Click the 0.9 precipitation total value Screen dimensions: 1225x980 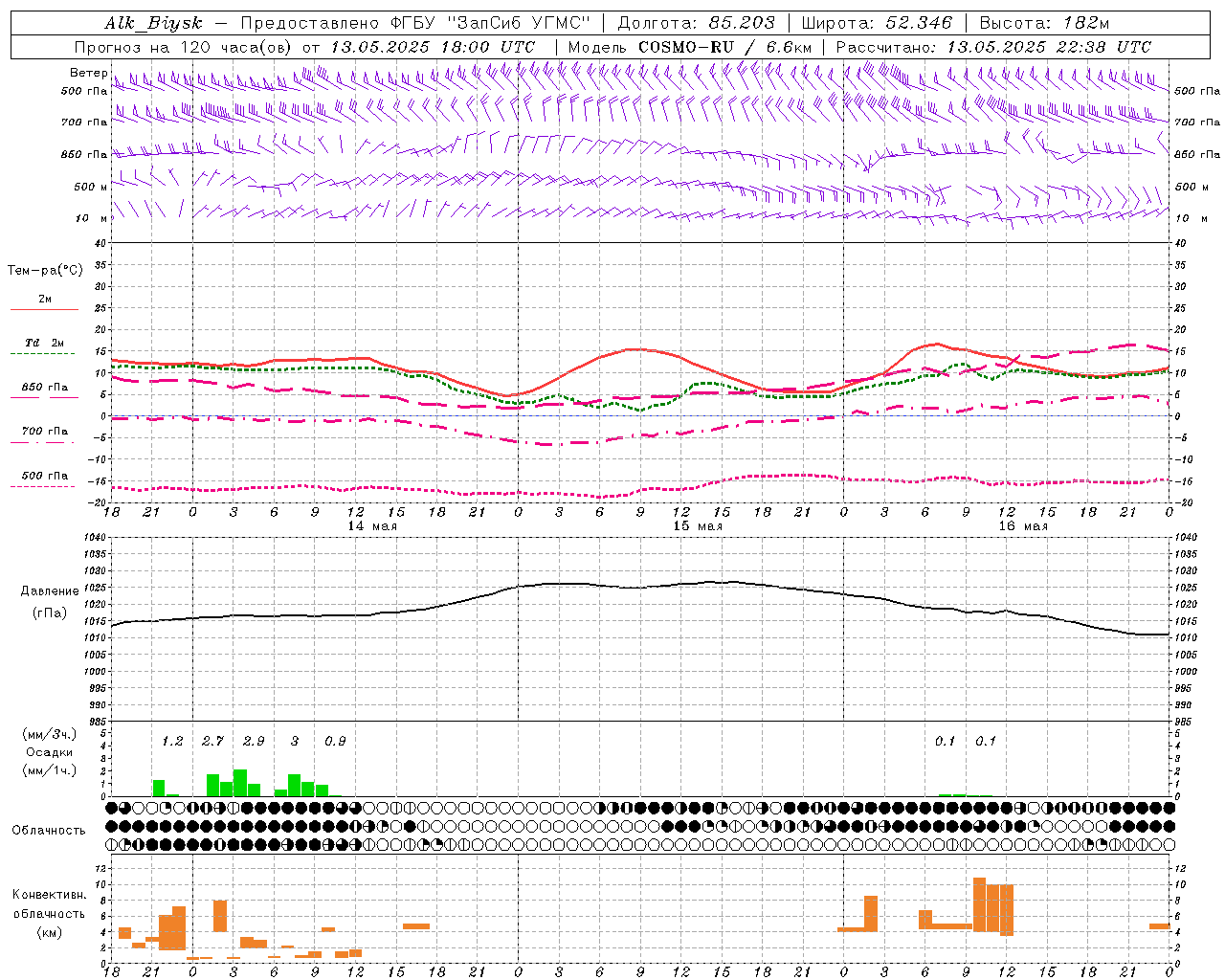pyautogui.click(x=335, y=742)
